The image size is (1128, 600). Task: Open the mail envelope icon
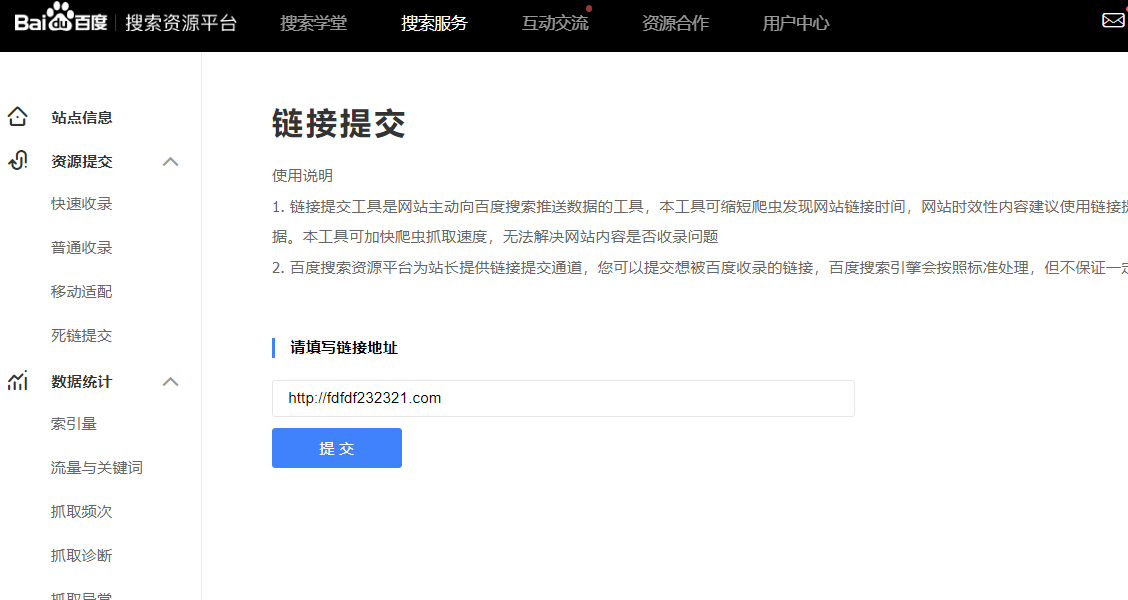(x=1114, y=20)
